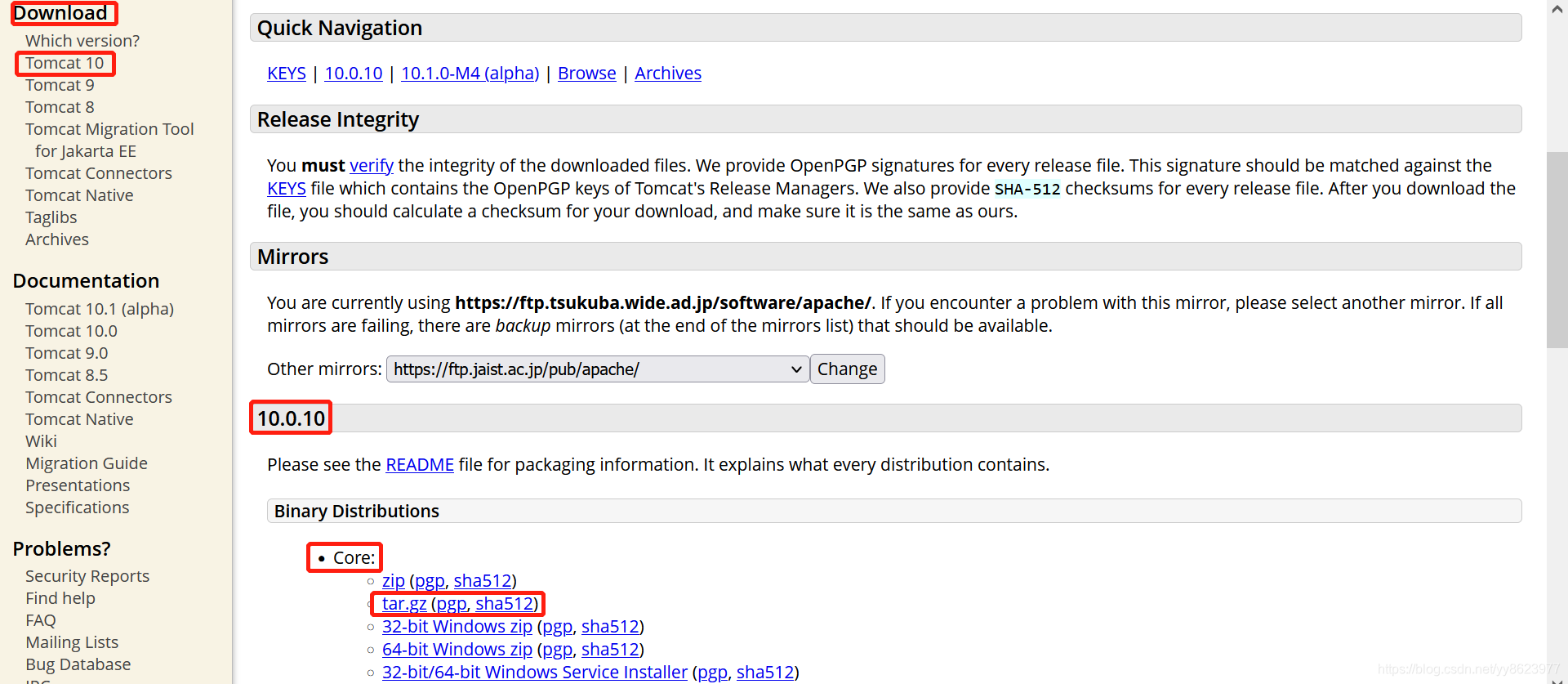
Task: Open sha512 checksum for 64-bit Windows zip
Action: point(610,650)
